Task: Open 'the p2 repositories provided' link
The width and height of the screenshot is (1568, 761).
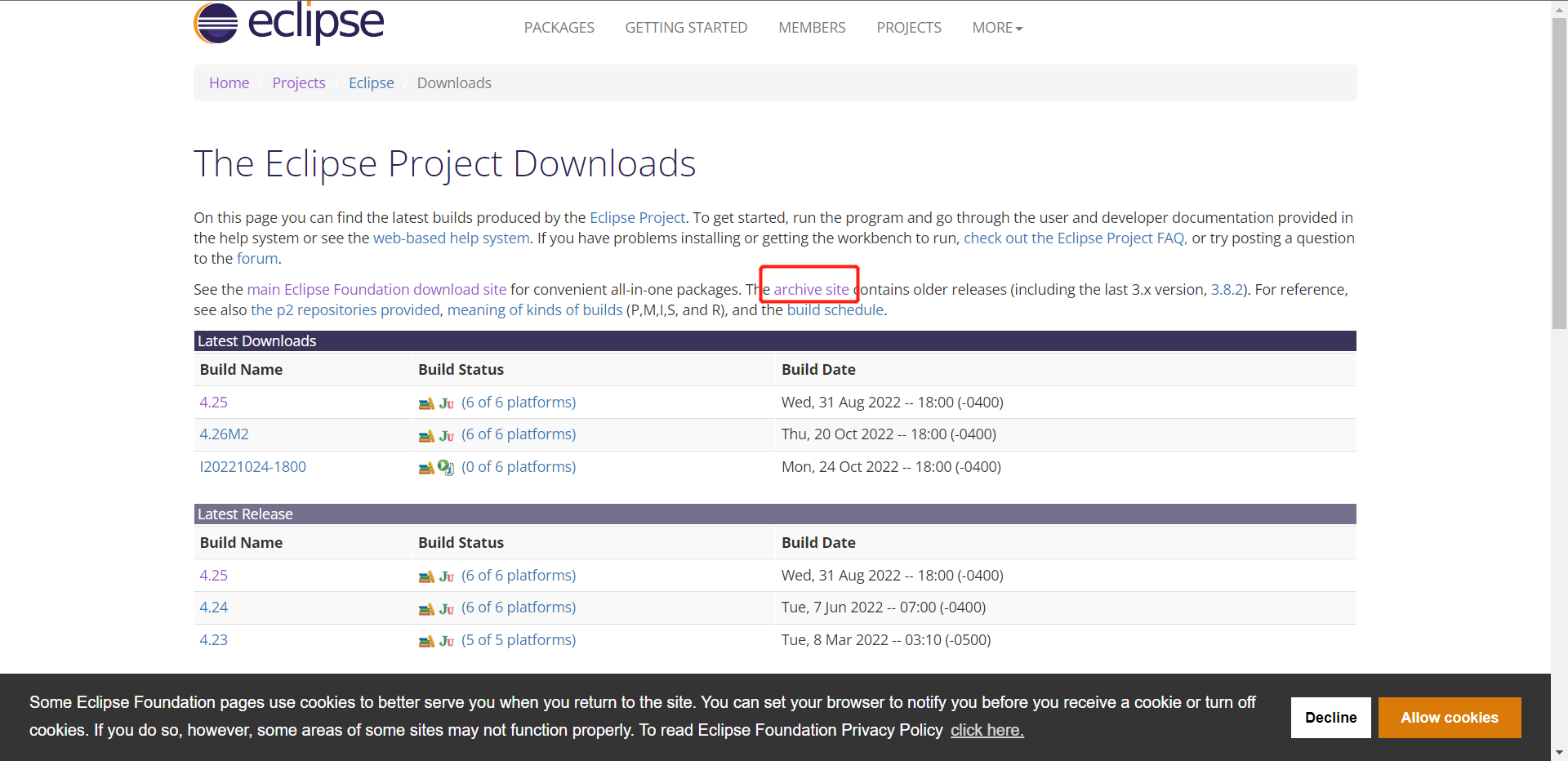Action: (345, 310)
